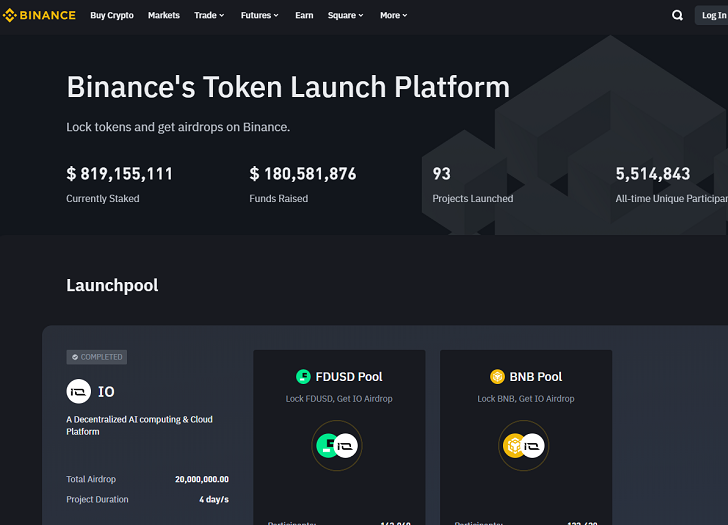Expand the Futures dropdown menu
The image size is (728, 525).
click(260, 15)
